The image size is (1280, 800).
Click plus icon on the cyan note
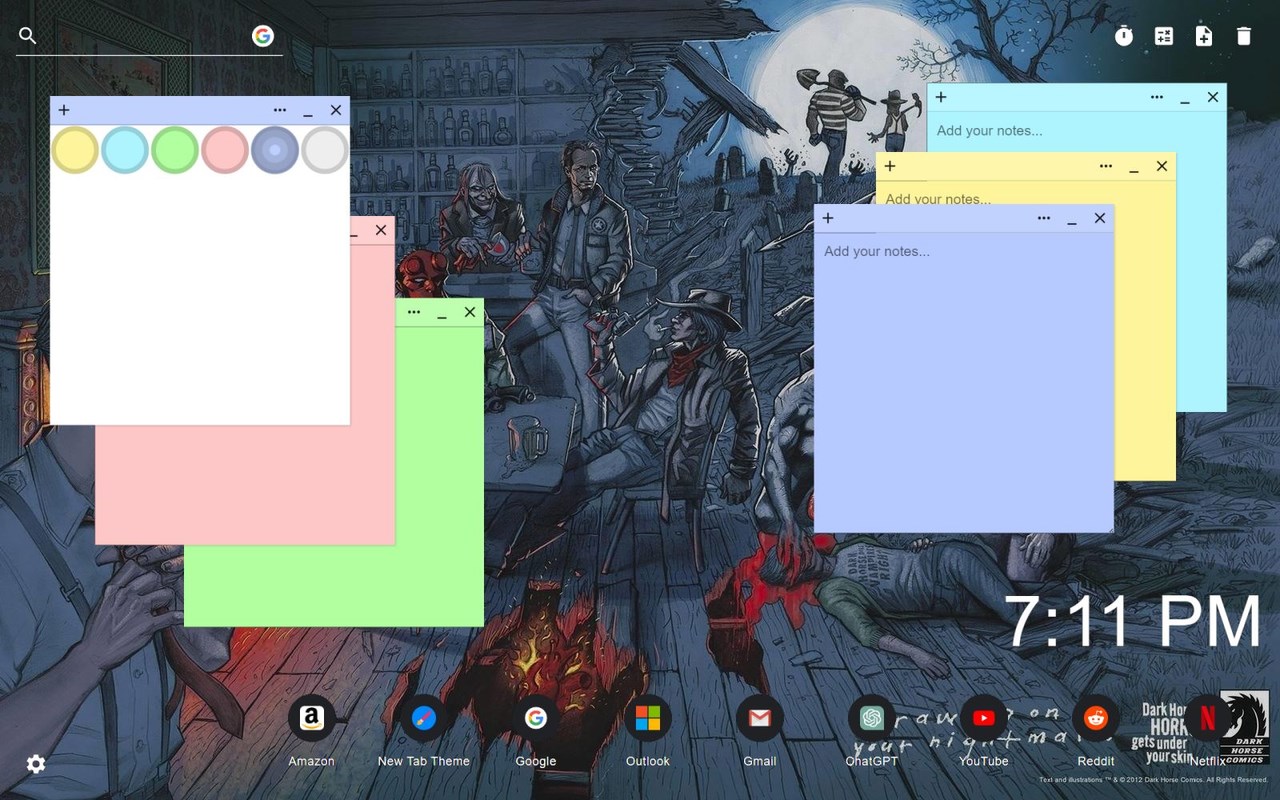[x=941, y=97]
